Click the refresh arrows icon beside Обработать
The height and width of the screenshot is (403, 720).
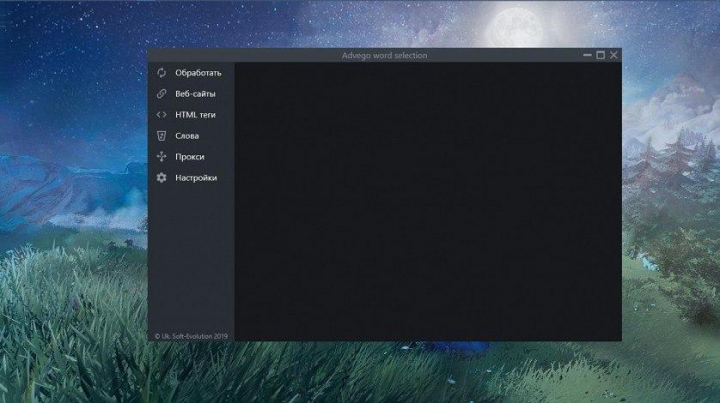pyautogui.click(x=161, y=73)
